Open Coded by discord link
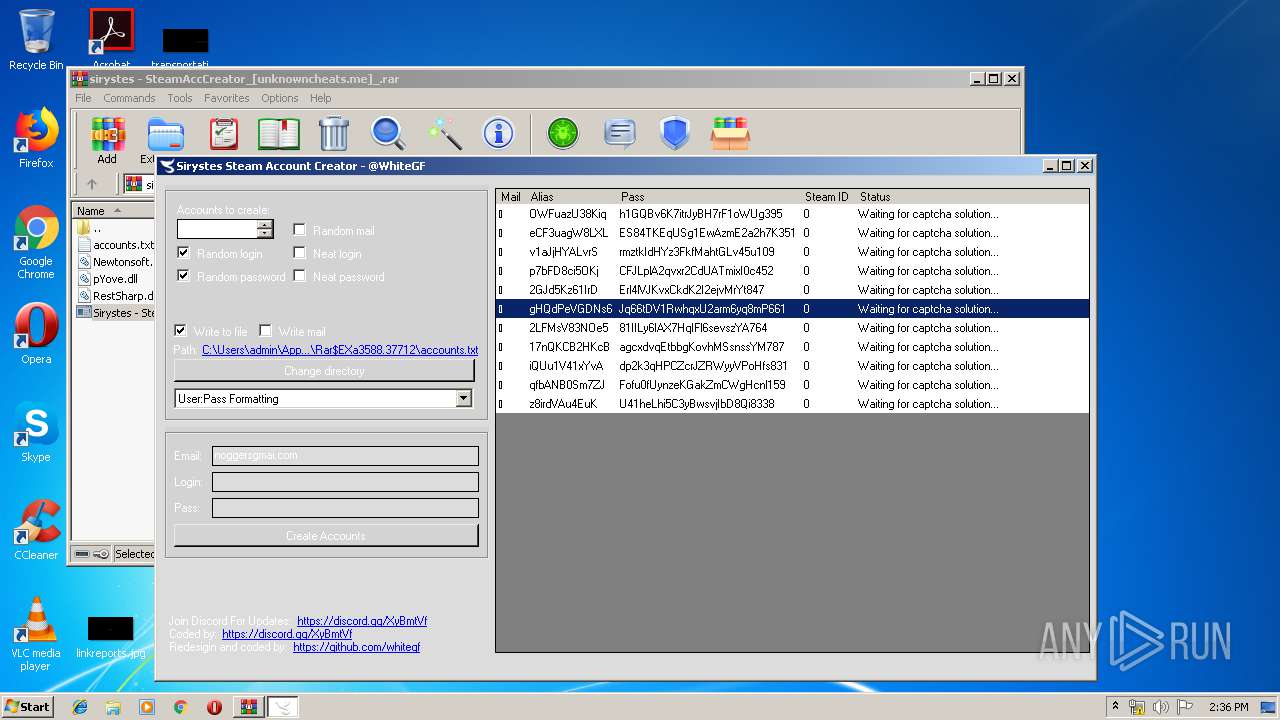Viewport: 1280px width, 720px height. point(287,634)
